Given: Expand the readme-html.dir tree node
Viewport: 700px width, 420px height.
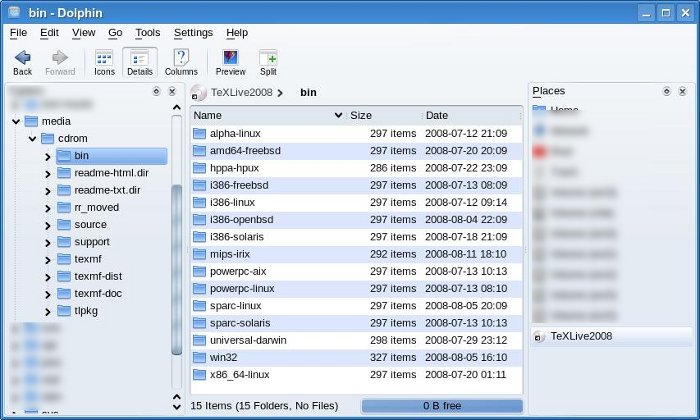Looking at the screenshot, I should pyautogui.click(x=48, y=174).
